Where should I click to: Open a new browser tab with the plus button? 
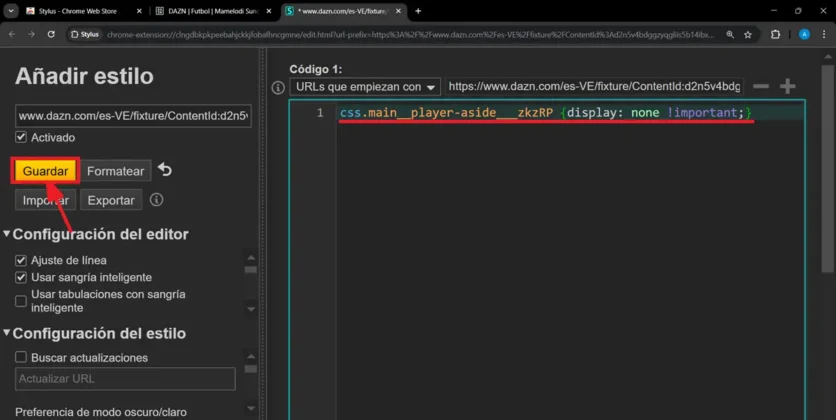click(418, 11)
